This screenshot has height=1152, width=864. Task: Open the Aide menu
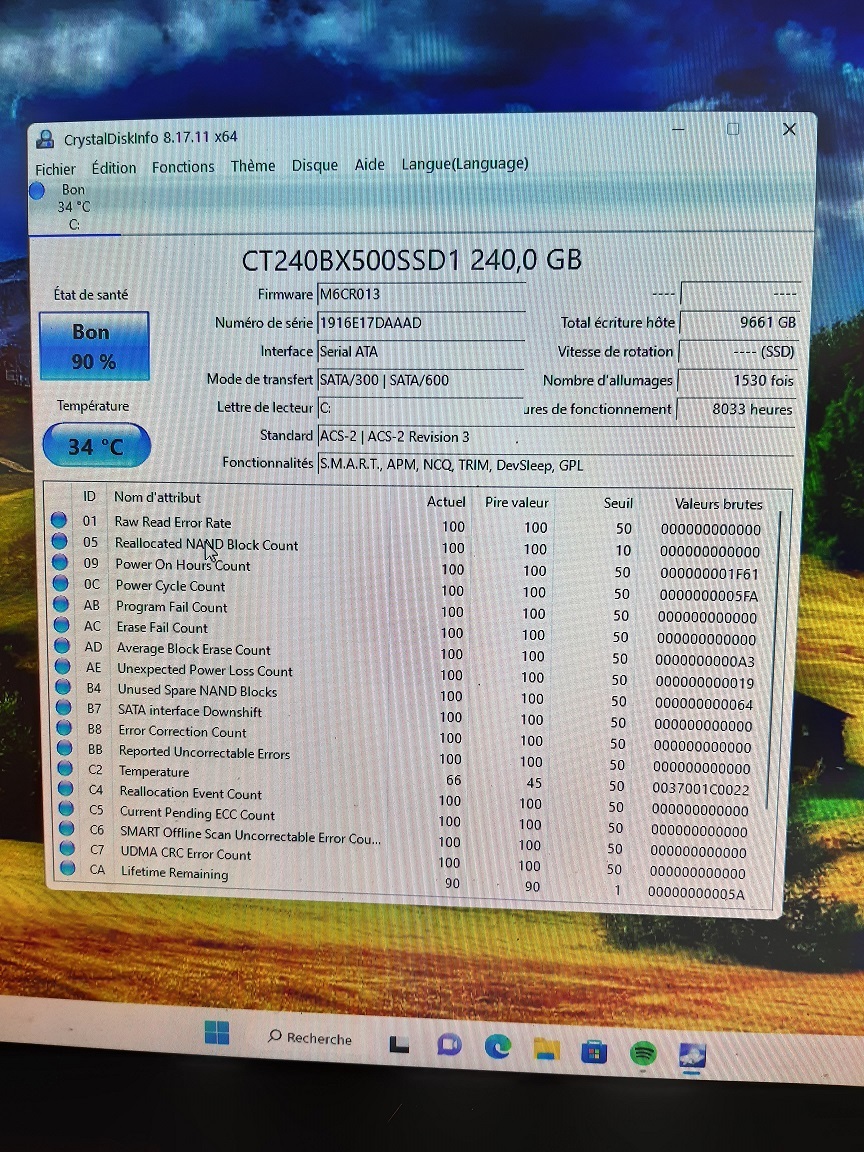click(x=370, y=165)
